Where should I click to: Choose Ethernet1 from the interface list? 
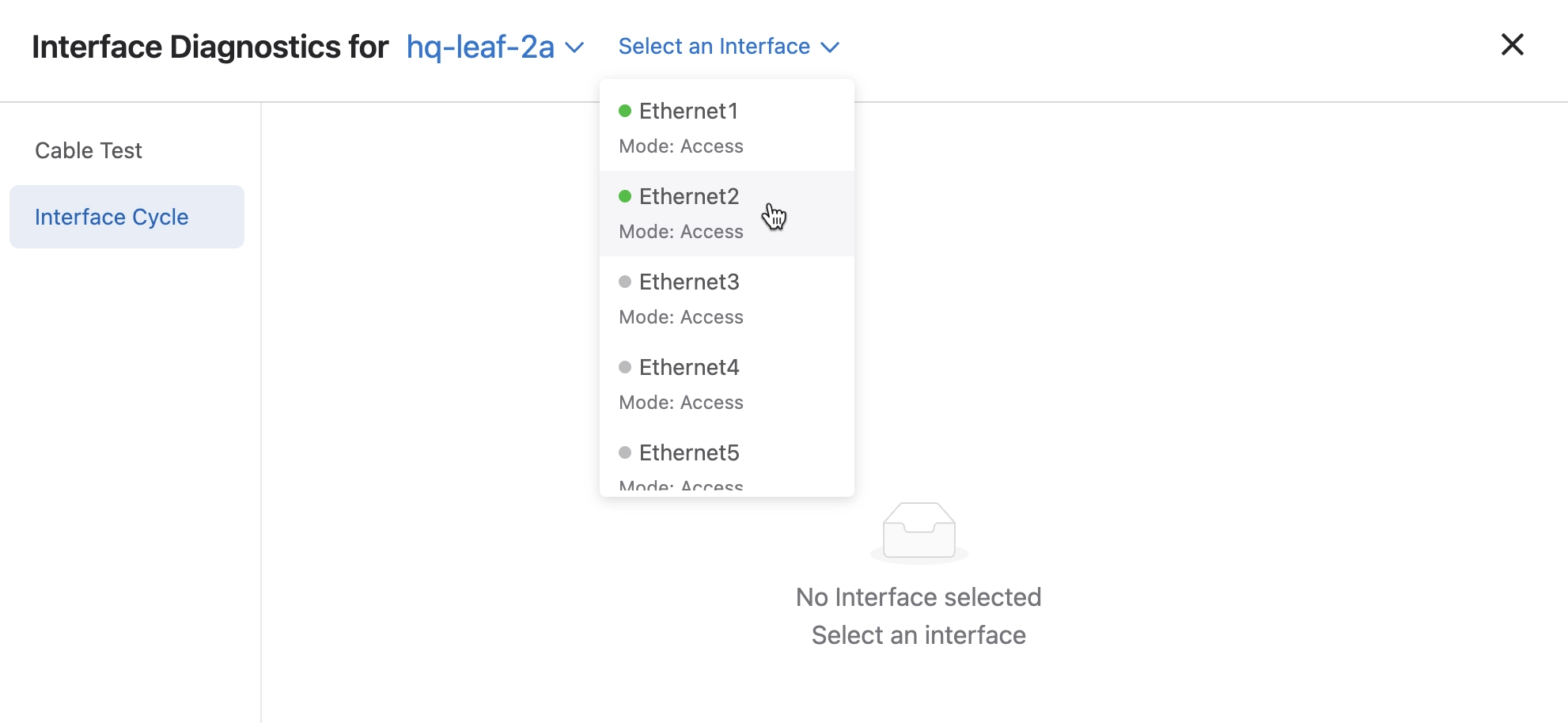click(x=688, y=112)
